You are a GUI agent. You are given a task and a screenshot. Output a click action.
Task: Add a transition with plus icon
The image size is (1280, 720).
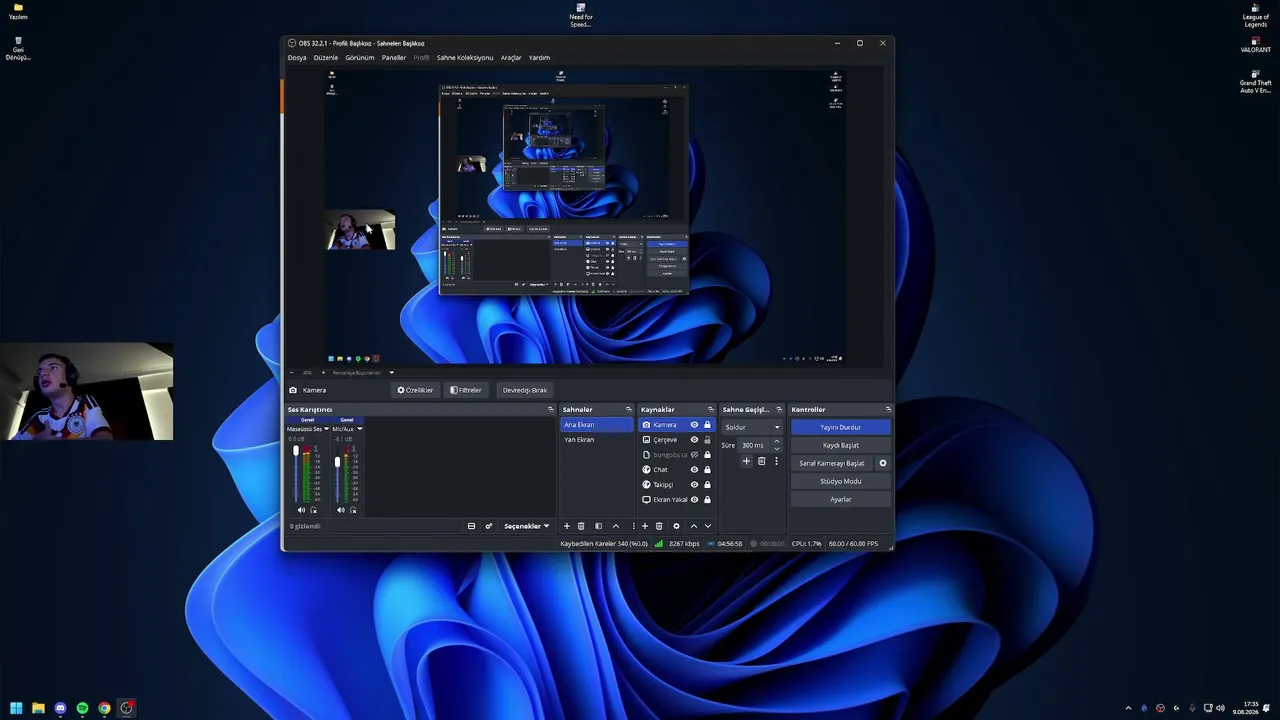tap(746, 461)
